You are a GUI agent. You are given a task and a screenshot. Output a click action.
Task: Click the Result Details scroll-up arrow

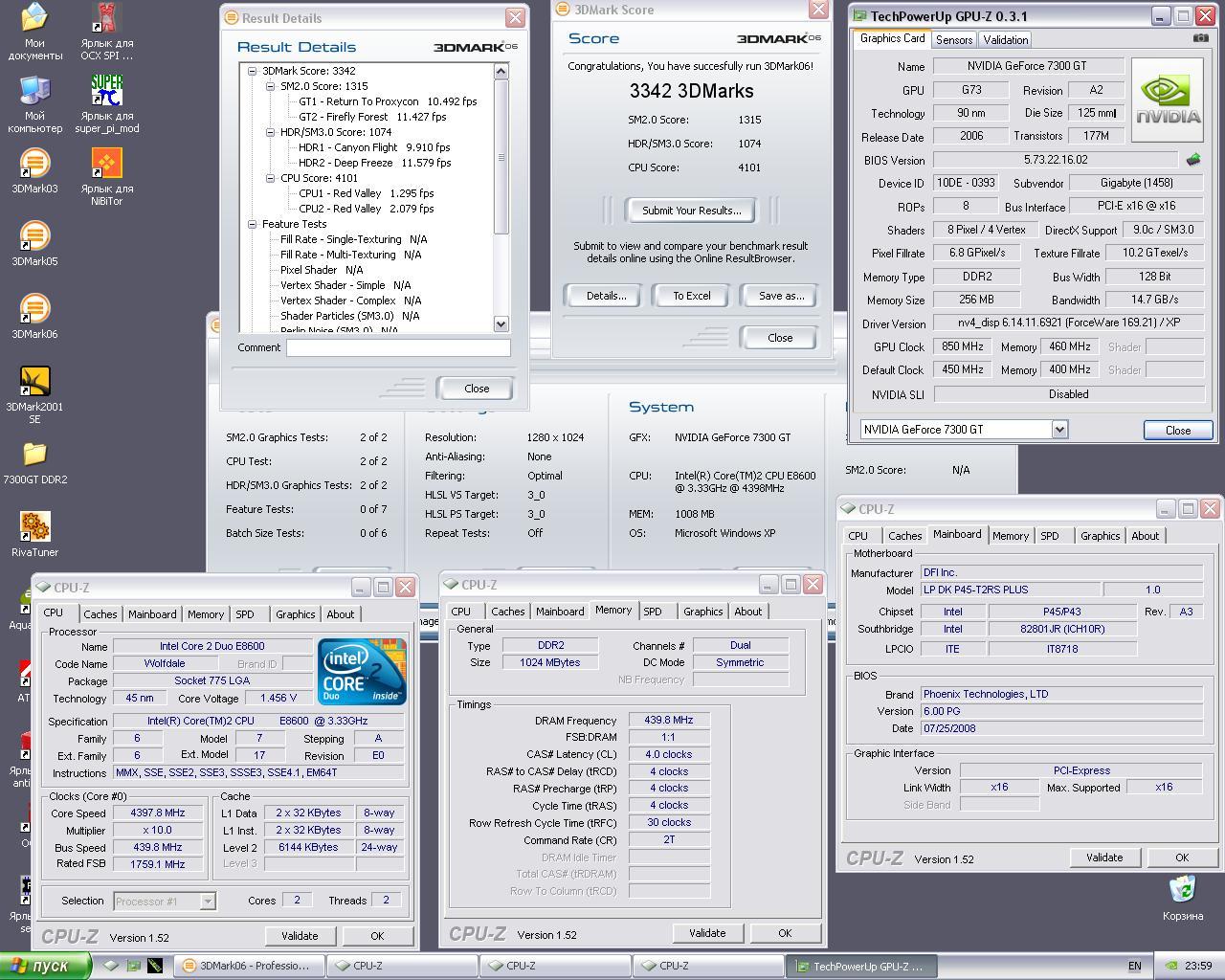pos(501,71)
